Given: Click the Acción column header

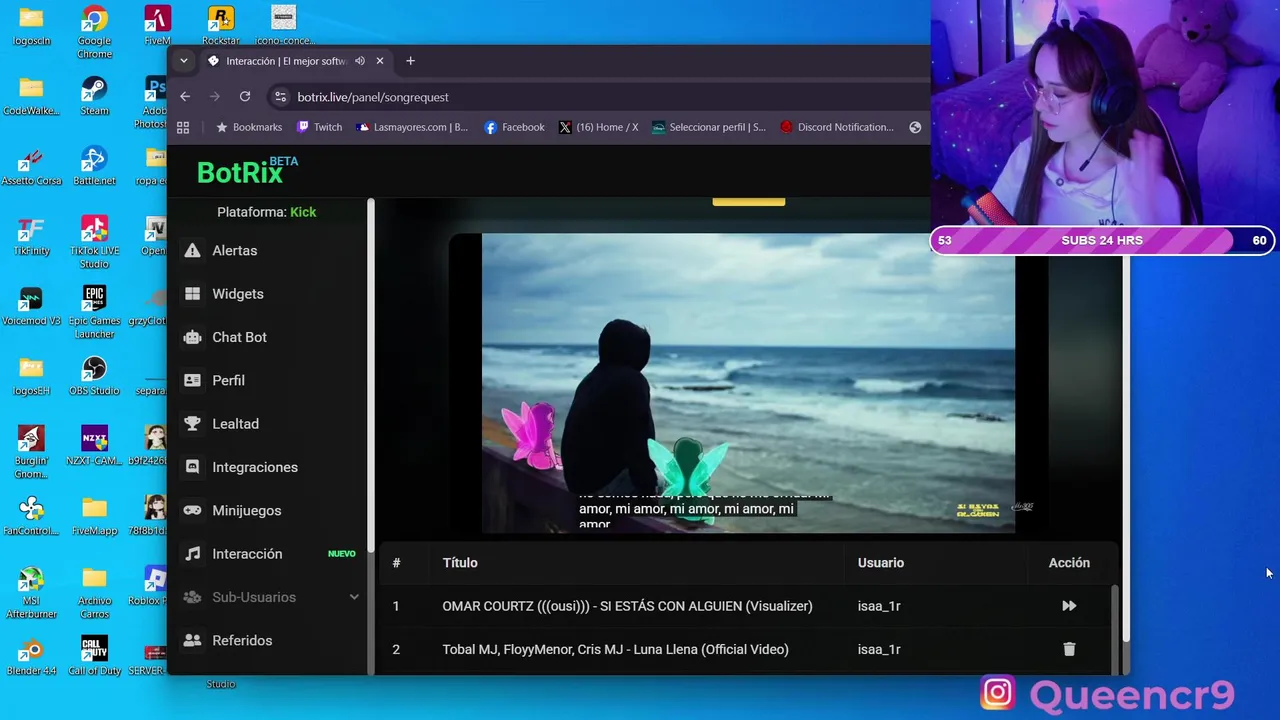Looking at the screenshot, I should point(1069,563).
